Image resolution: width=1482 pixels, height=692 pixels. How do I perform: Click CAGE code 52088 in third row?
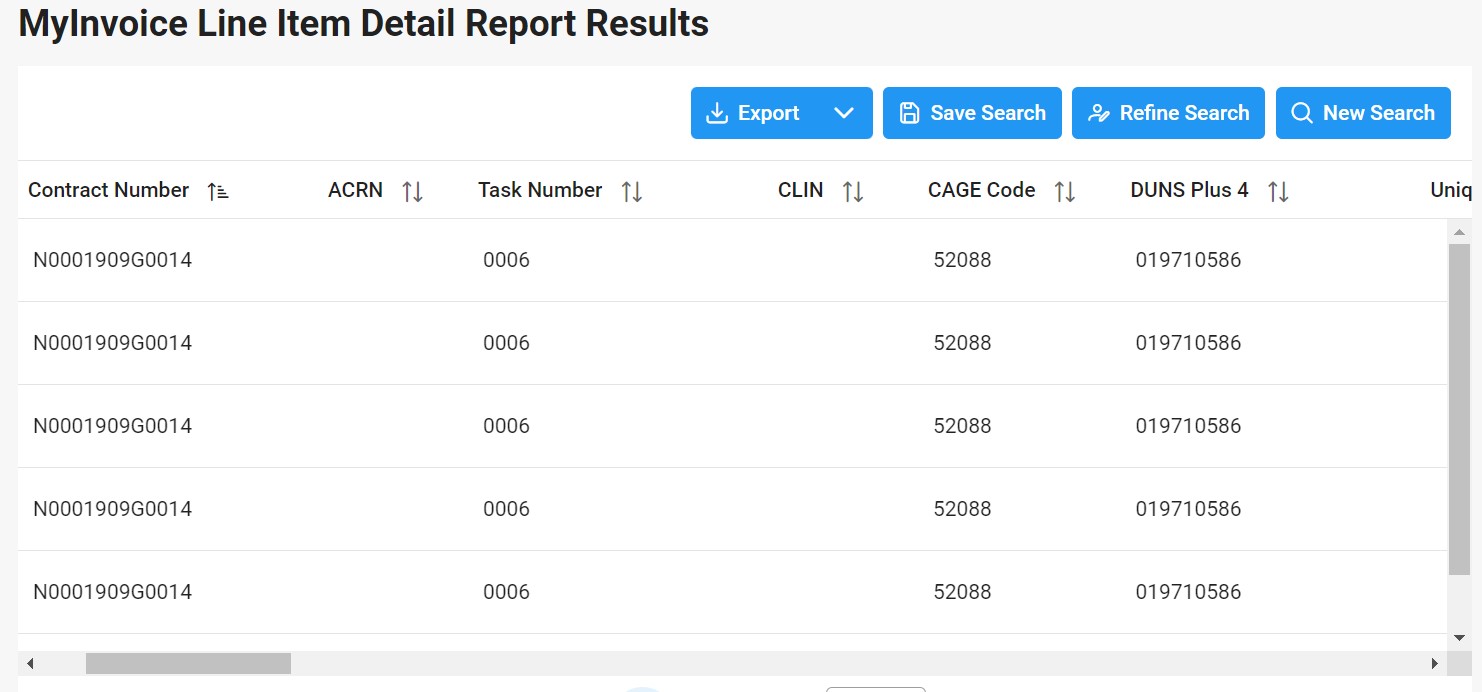click(x=962, y=426)
